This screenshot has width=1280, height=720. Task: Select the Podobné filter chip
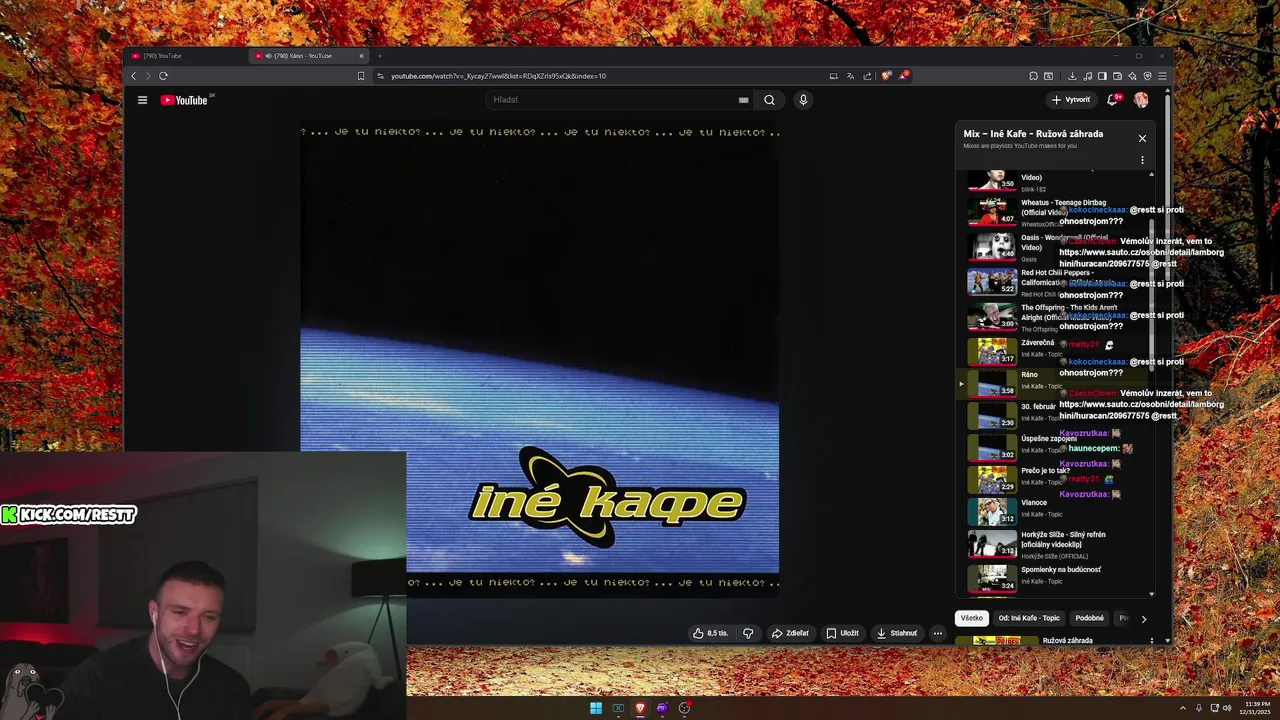[x=1089, y=618]
